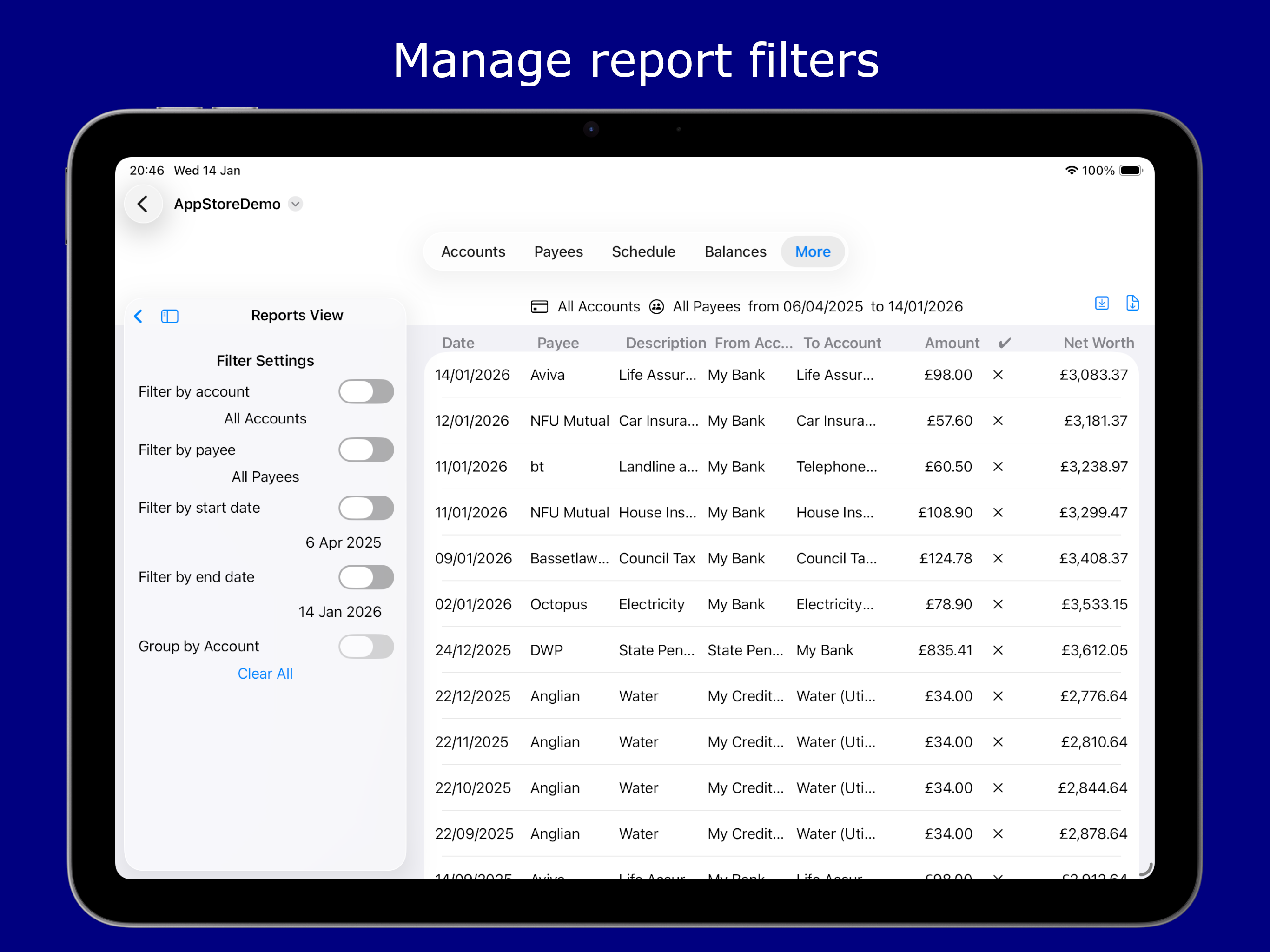Pick the start date 6 Apr 2025
Image resolution: width=1270 pixels, height=952 pixels.
tap(344, 542)
